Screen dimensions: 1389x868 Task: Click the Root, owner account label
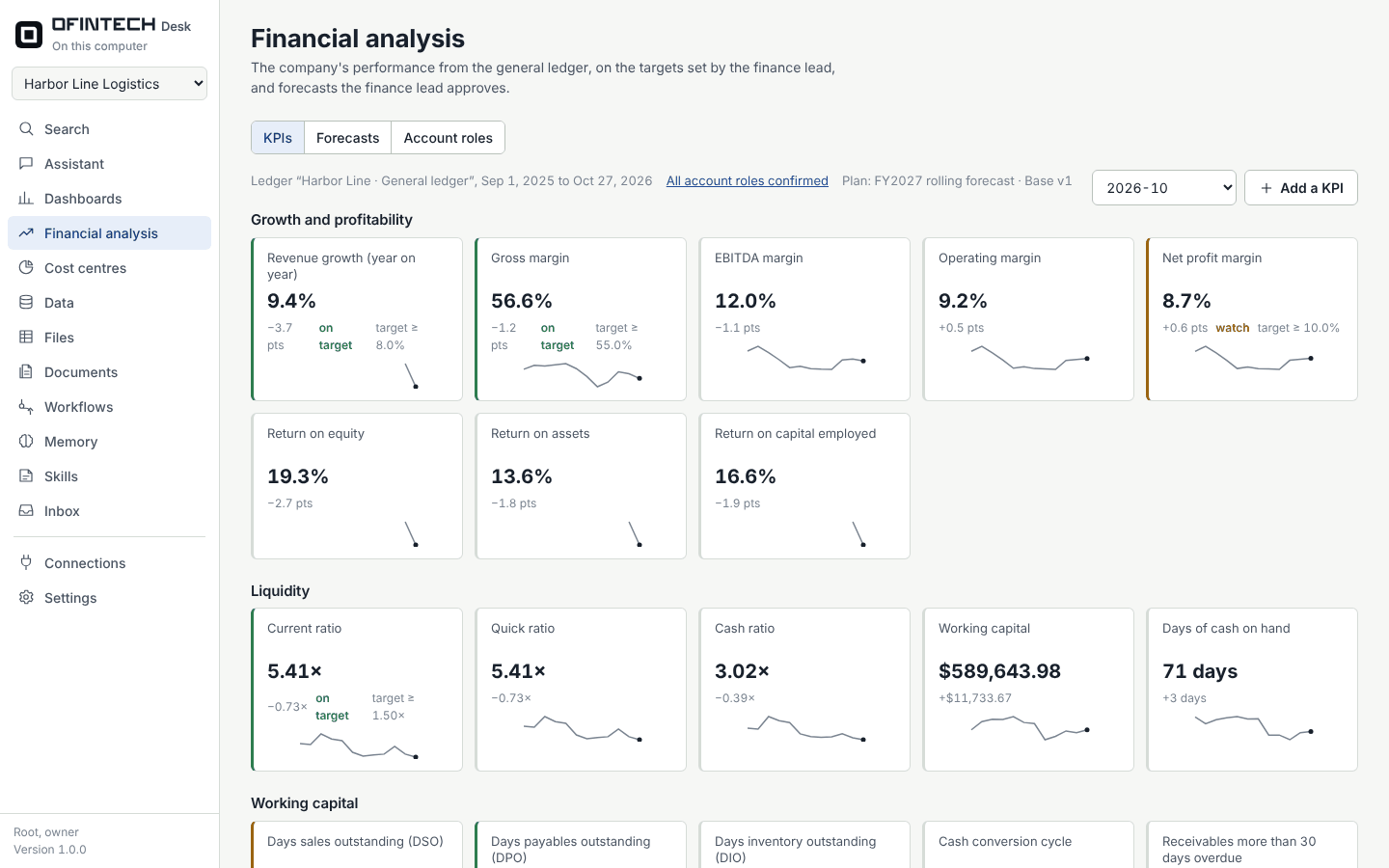[x=46, y=832]
